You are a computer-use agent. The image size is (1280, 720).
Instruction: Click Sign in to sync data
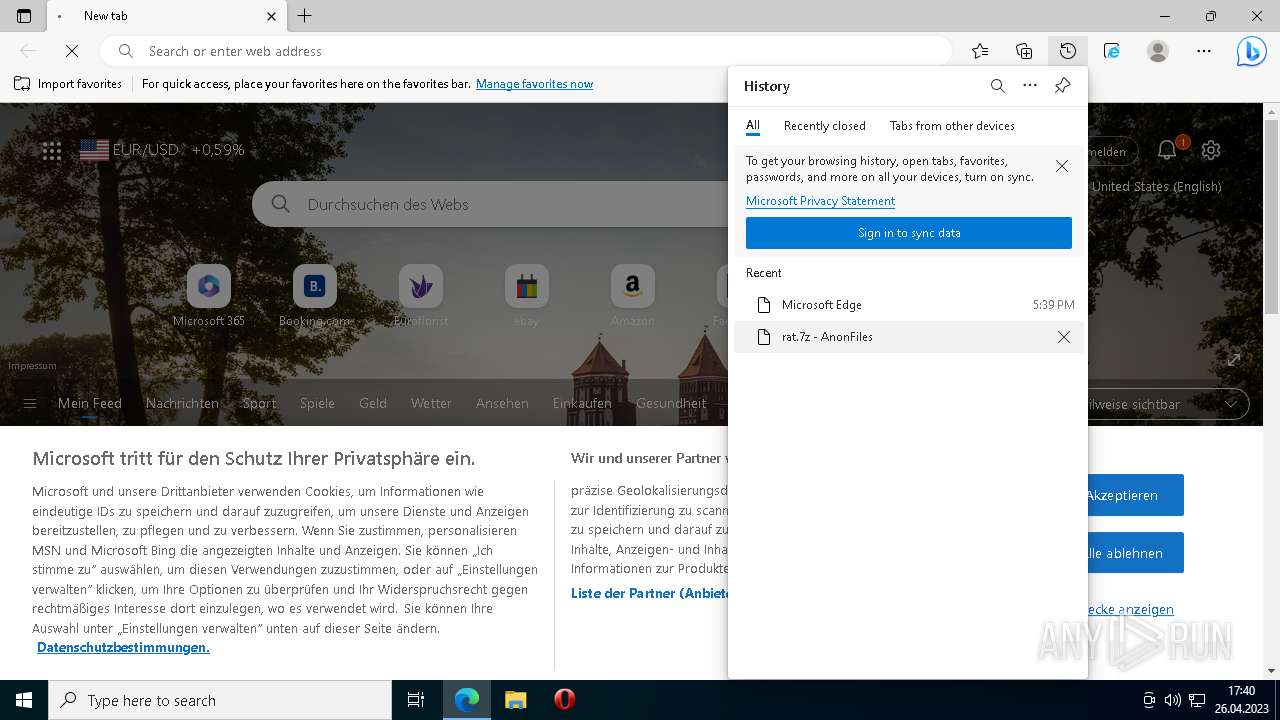tap(909, 233)
